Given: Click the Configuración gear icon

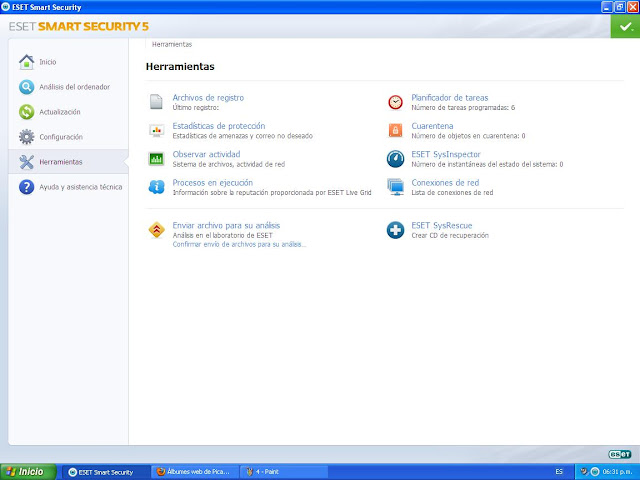Looking at the screenshot, I should [27, 137].
